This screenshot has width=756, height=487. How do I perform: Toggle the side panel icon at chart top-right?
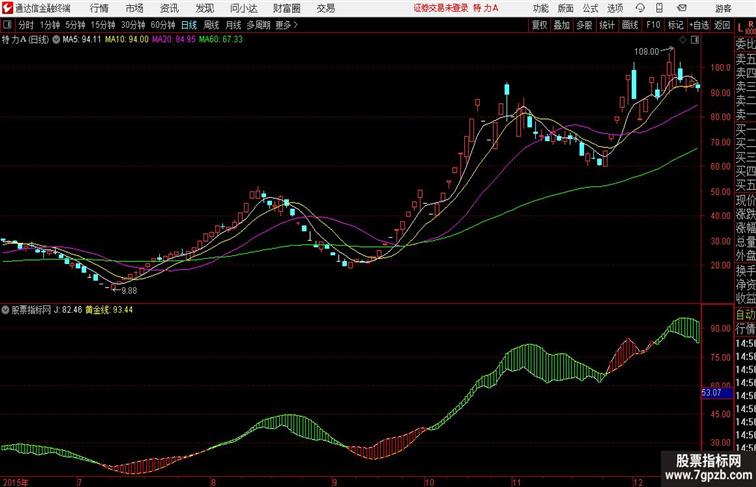coord(695,40)
